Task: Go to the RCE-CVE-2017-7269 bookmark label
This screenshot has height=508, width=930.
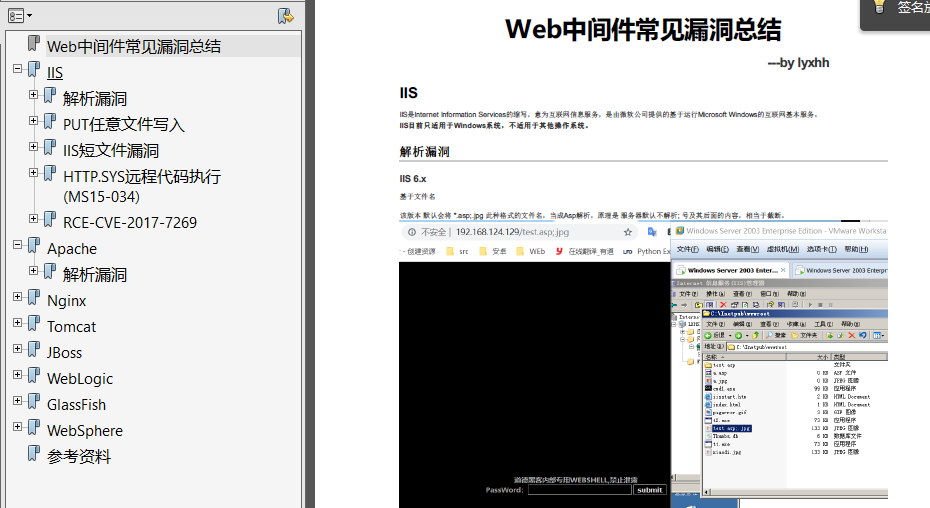Action: pyautogui.click(x=130, y=223)
